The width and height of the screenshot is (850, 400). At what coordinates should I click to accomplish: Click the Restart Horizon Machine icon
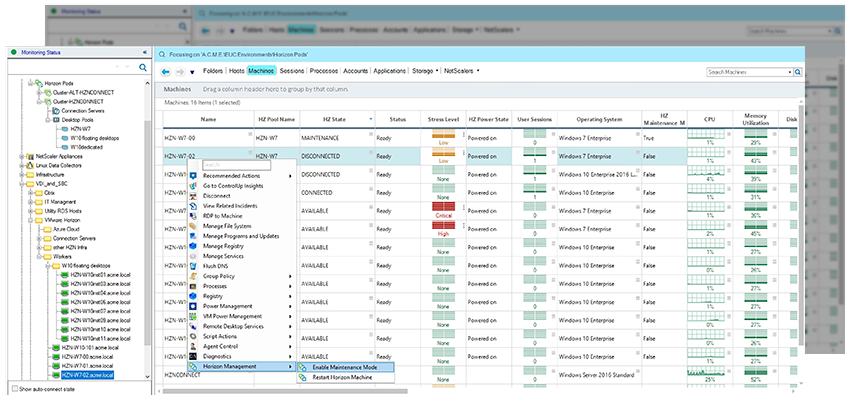coord(302,377)
